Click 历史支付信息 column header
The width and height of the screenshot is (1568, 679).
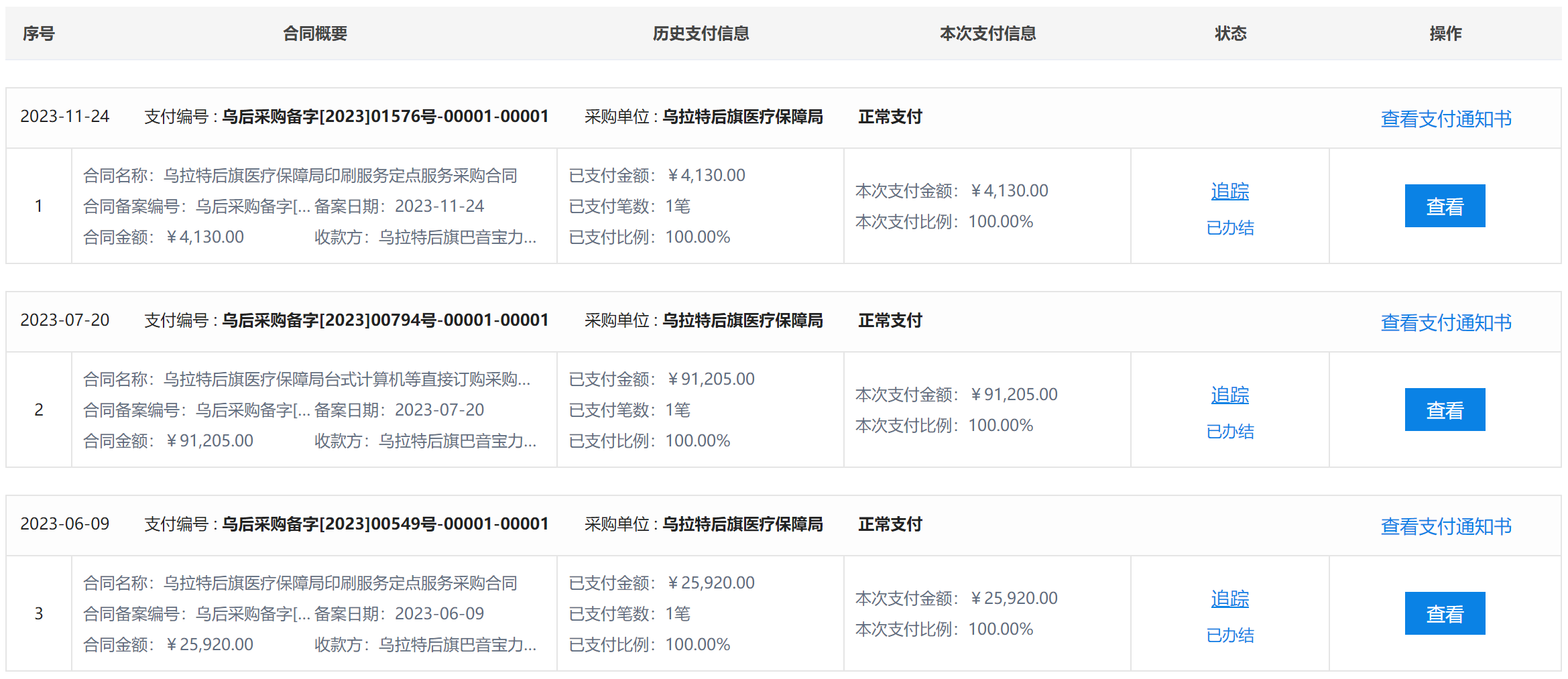(x=701, y=34)
